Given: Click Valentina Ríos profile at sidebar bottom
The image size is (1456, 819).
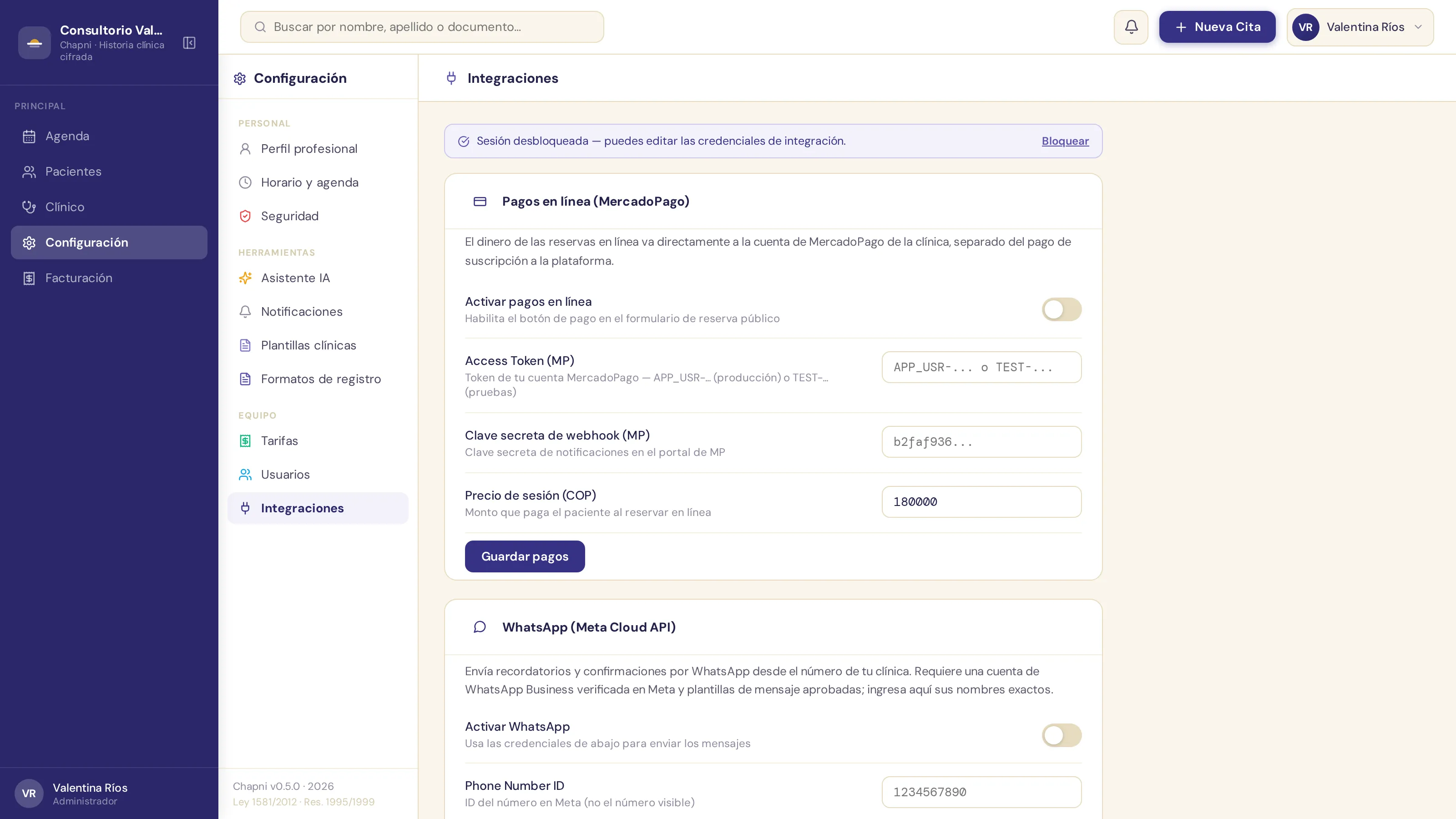Looking at the screenshot, I should coord(109,794).
